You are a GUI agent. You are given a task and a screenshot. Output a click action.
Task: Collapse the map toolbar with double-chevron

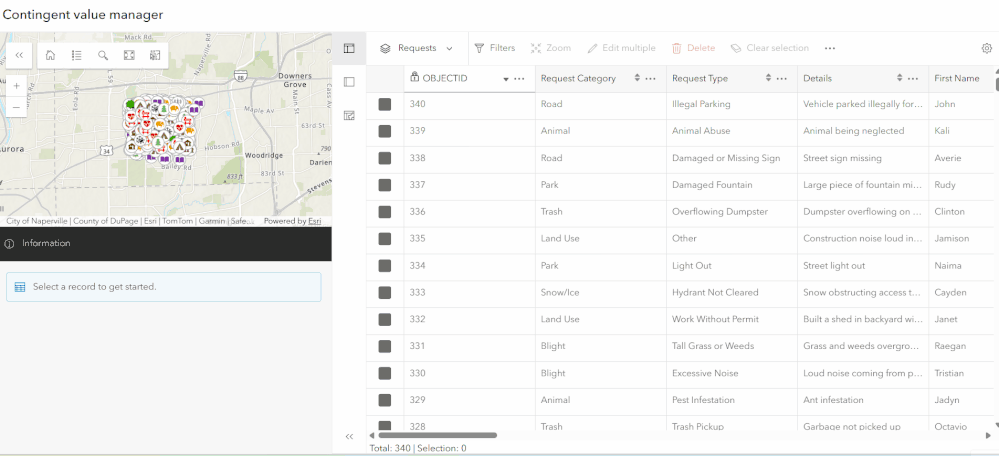19,55
